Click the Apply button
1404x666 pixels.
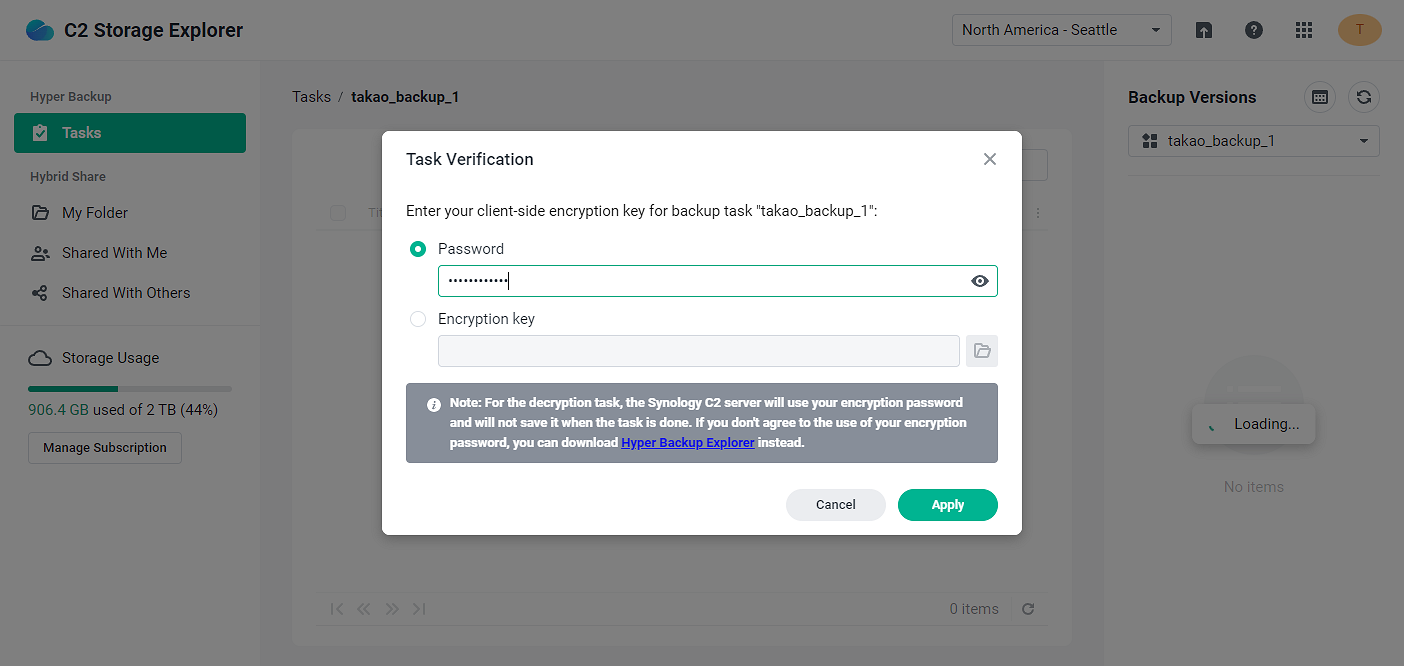[x=947, y=505]
